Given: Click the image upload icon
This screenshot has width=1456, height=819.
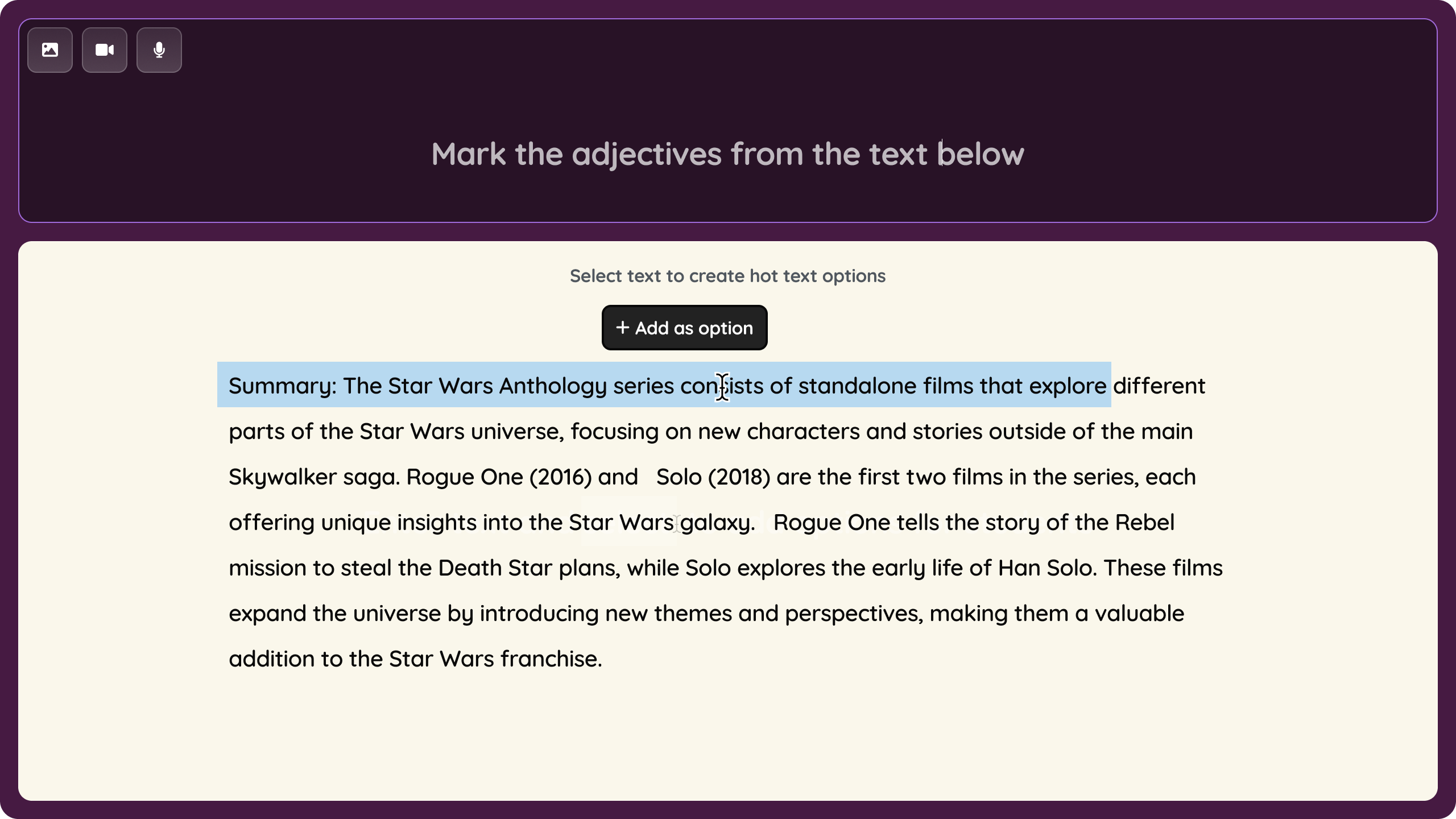Looking at the screenshot, I should pos(49,49).
